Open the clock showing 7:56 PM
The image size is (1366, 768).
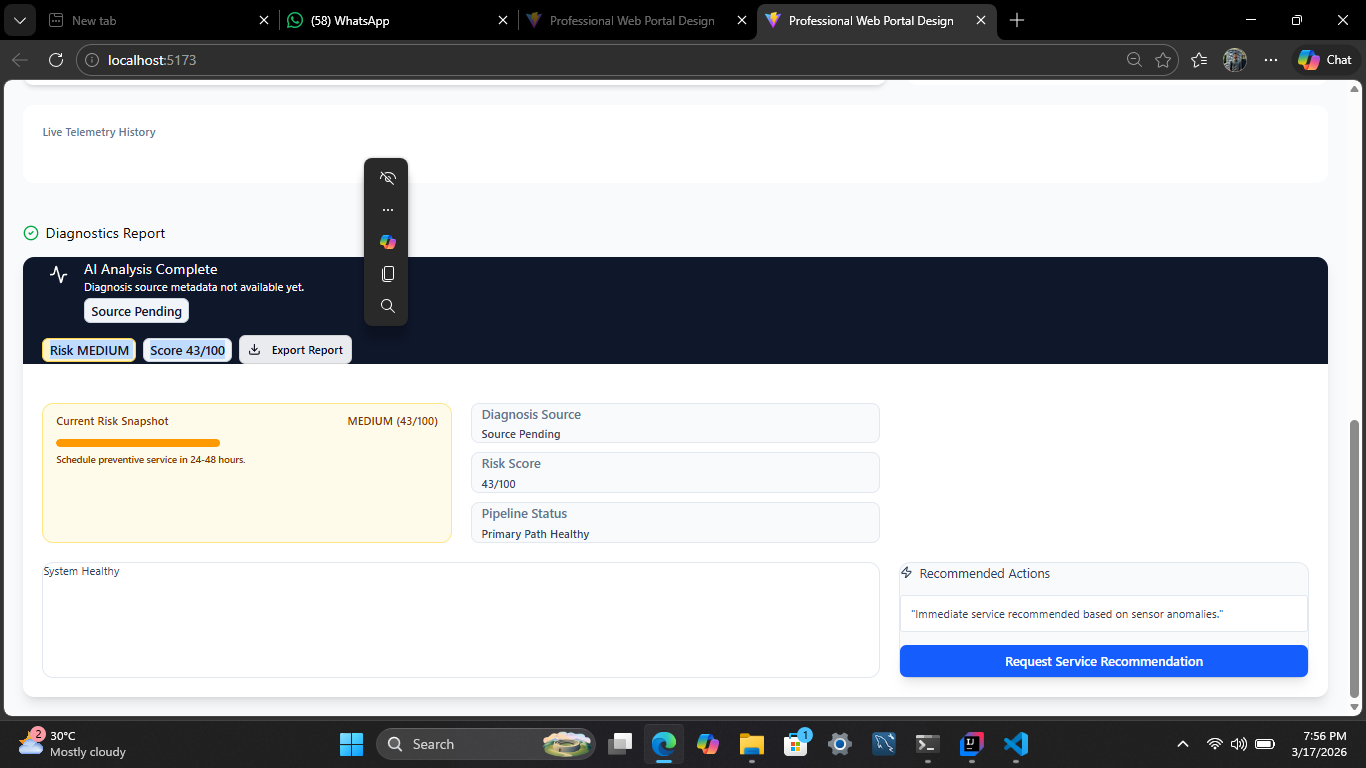(x=1318, y=744)
